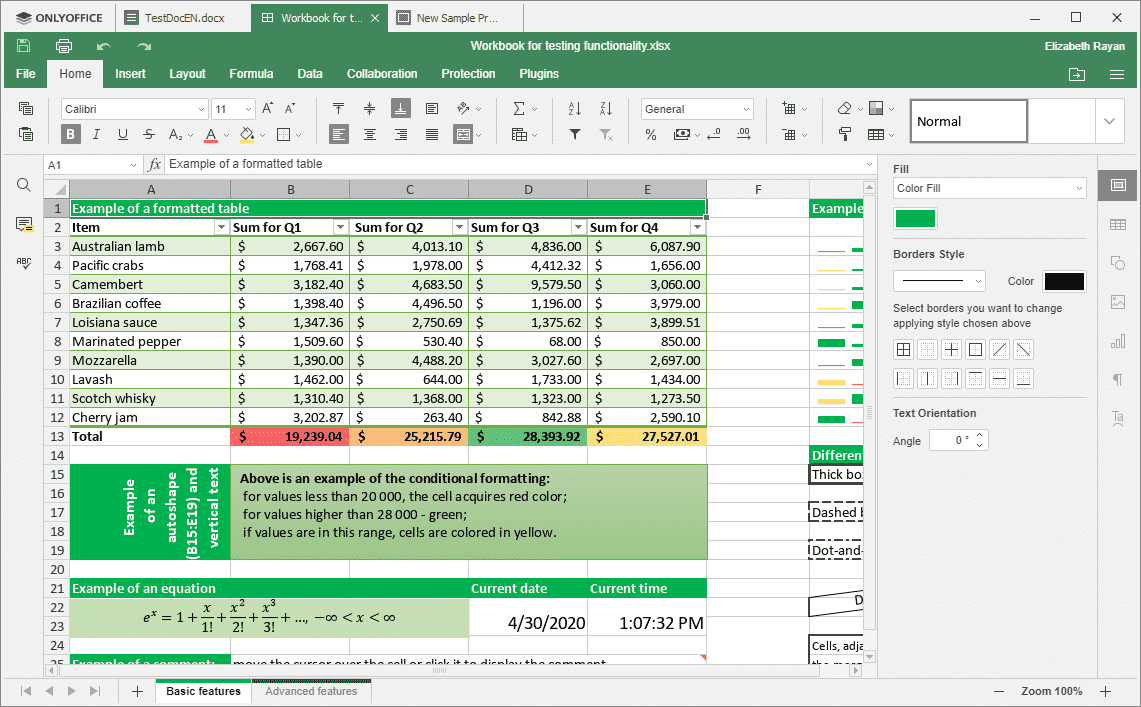Screen dimensions: 1141x707
Task: Open the insert cells dropdown
Action: (x=794, y=108)
